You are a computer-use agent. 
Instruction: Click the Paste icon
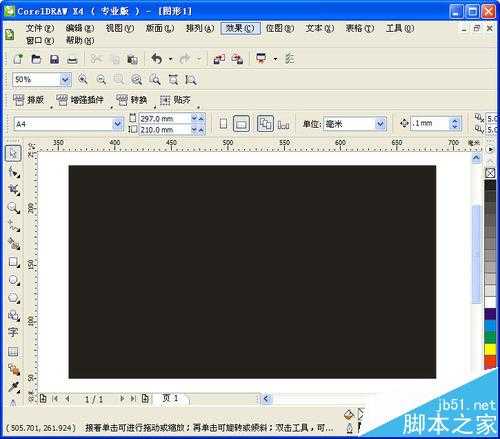click(x=132, y=59)
